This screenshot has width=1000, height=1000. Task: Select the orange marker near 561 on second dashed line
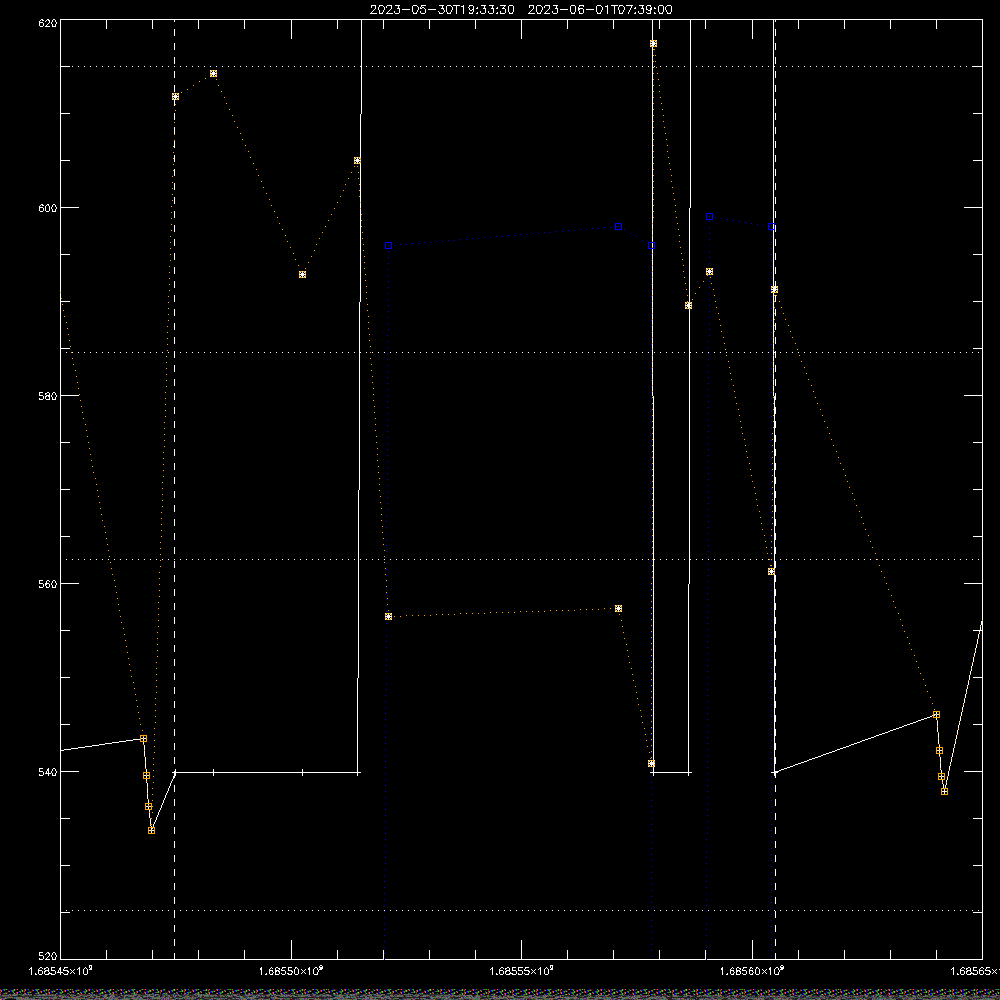tap(772, 571)
